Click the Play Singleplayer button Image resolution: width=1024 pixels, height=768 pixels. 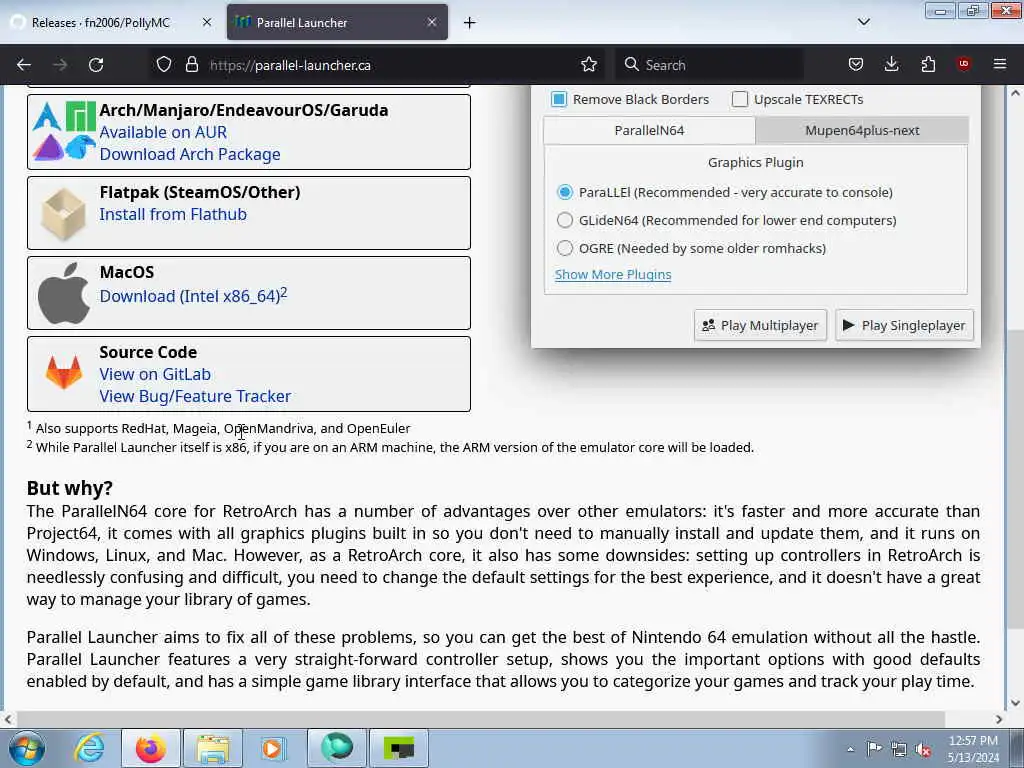point(904,325)
